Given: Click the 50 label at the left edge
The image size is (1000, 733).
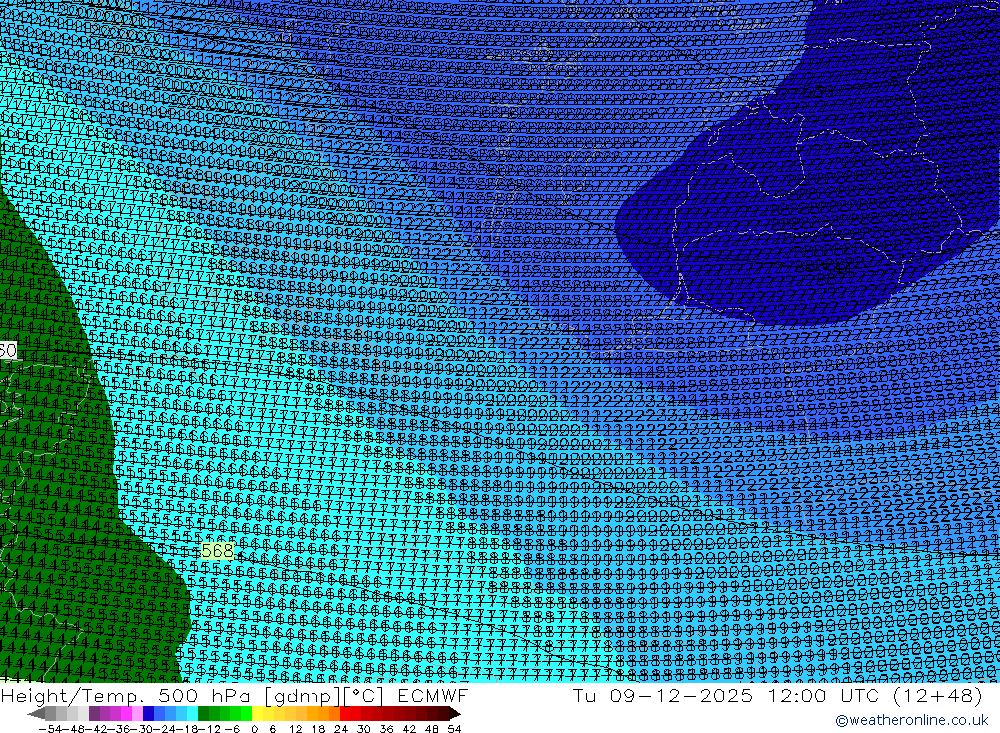Looking at the screenshot, I should click(8, 350).
